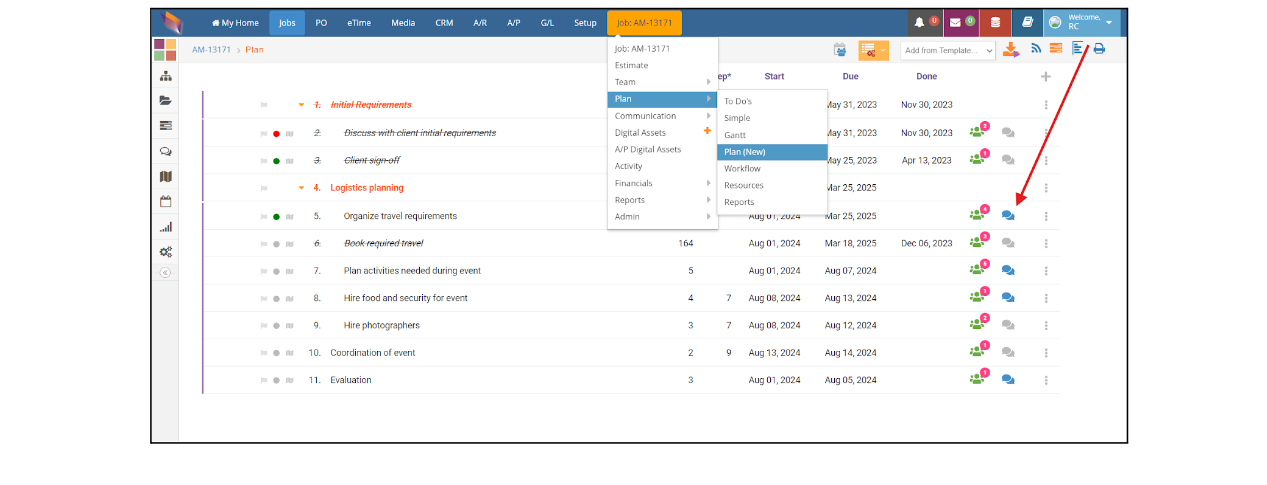The image size is (1267, 485).
Task: Toggle flag on Logistics planning row
Action: click(264, 188)
